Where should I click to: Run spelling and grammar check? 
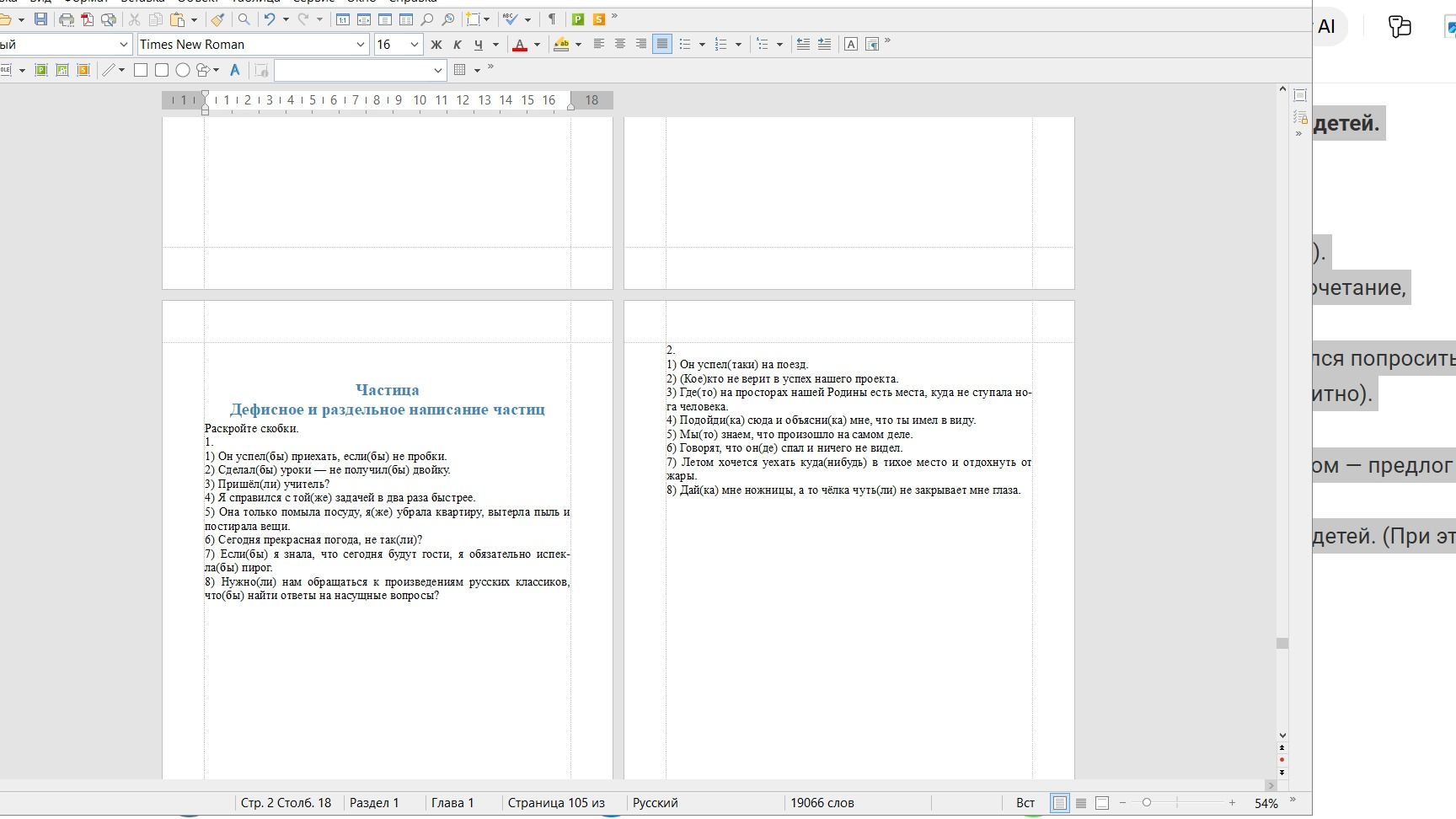tap(510, 19)
